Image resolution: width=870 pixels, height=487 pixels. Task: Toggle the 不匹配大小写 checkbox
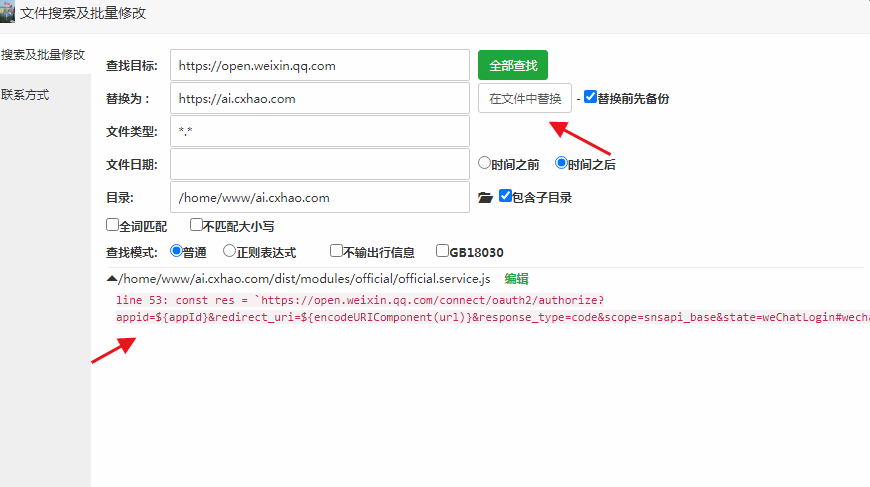pyautogui.click(x=197, y=225)
